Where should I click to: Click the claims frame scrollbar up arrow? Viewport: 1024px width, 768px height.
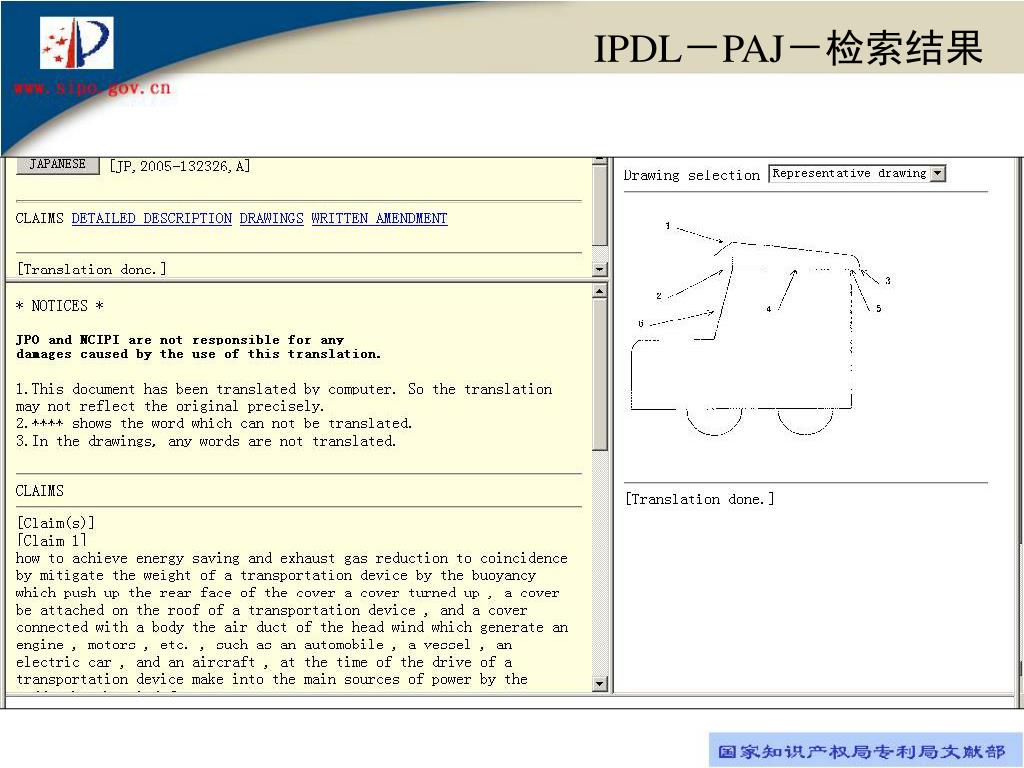(600, 291)
